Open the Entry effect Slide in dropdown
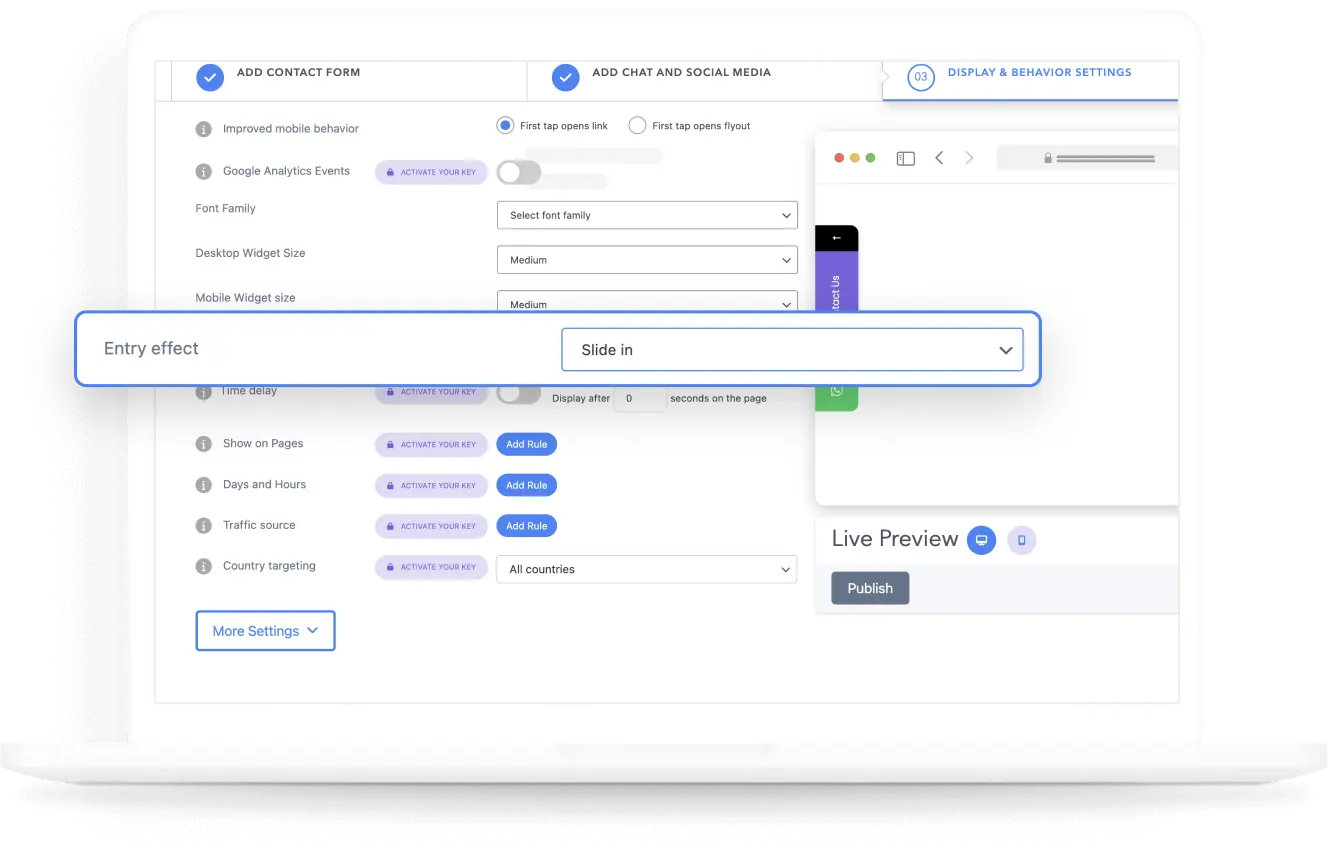Screen dimensions: 1330x860 pyautogui.click(x=792, y=350)
